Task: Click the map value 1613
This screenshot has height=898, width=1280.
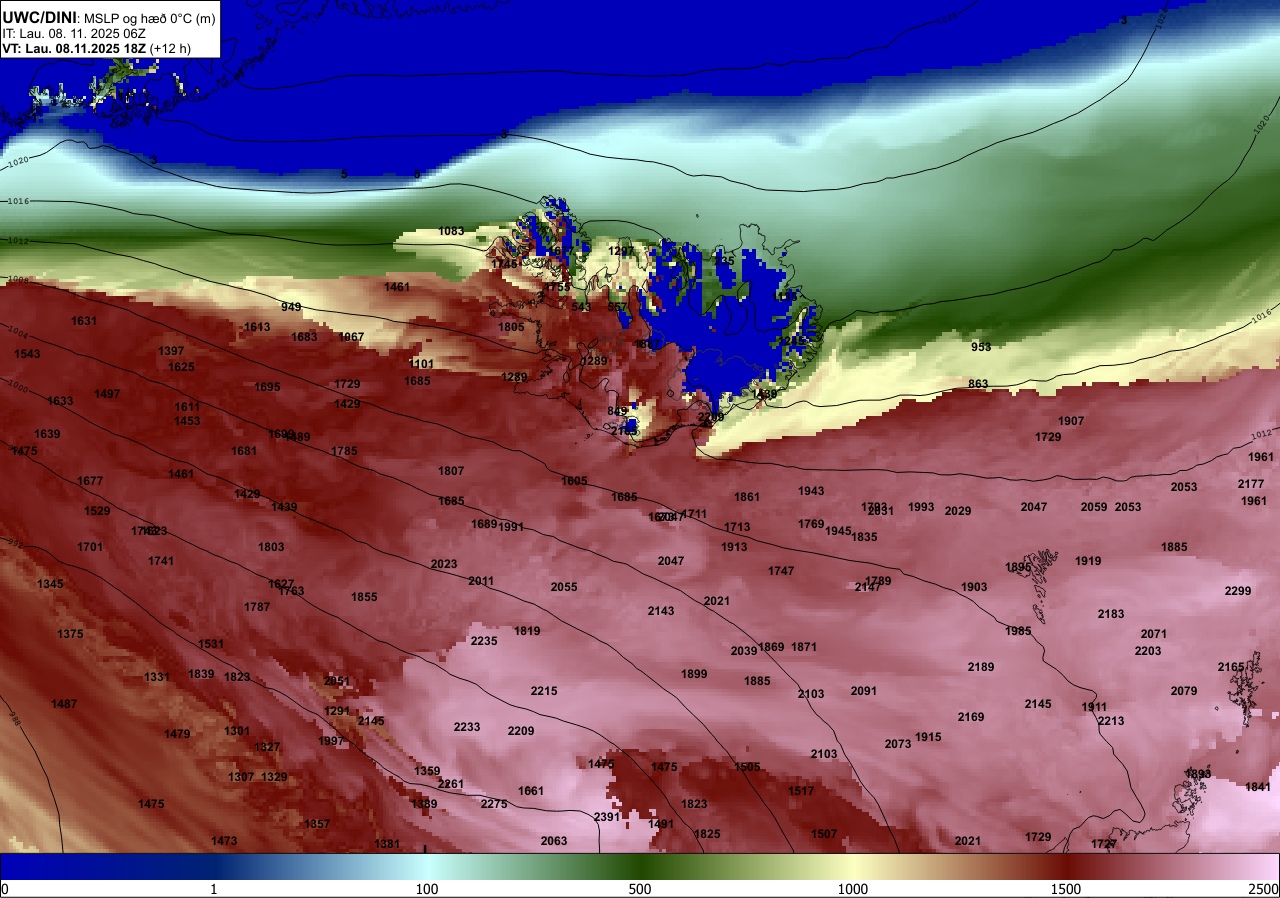Action: pyautogui.click(x=257, y=327)
